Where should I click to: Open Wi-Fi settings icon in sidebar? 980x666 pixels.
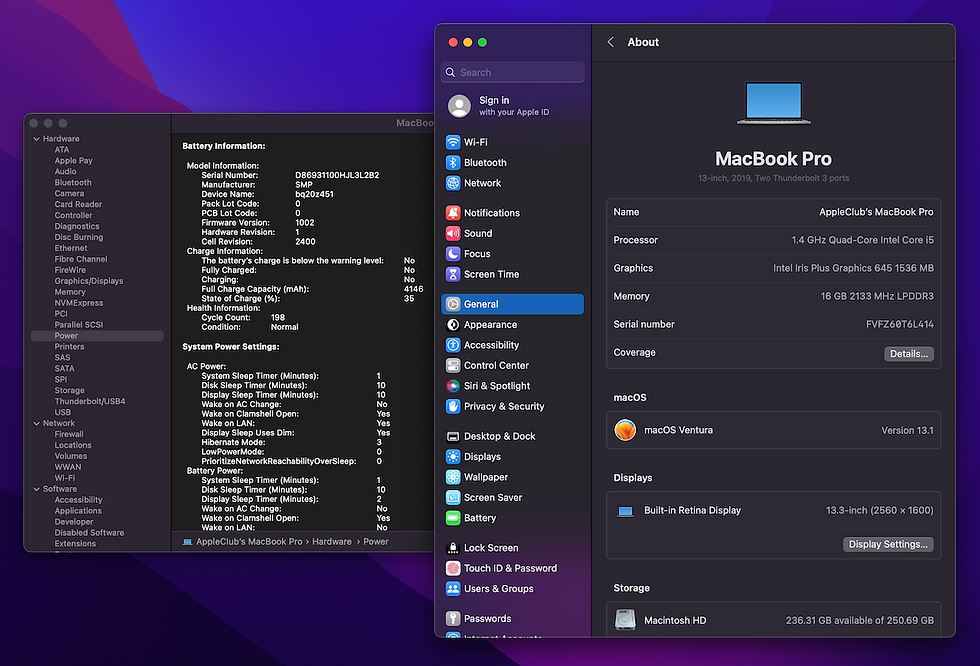(x=453, y=142)
